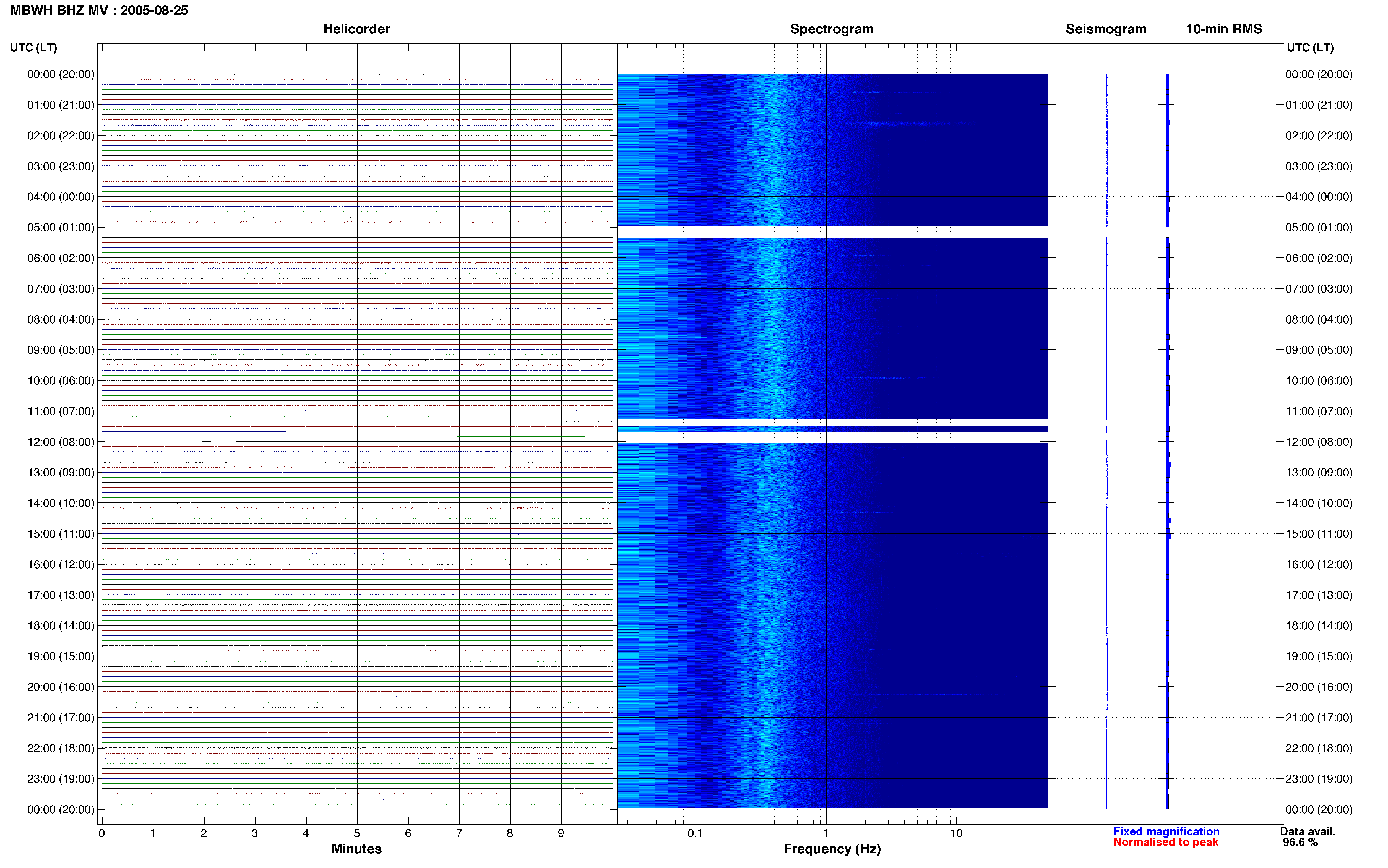Click the plot title 'MBWH BHZ MV : 2005-08-25'
Viewport: 1388px width, 868px height.
pyautogui.click(x=99, y=10)
